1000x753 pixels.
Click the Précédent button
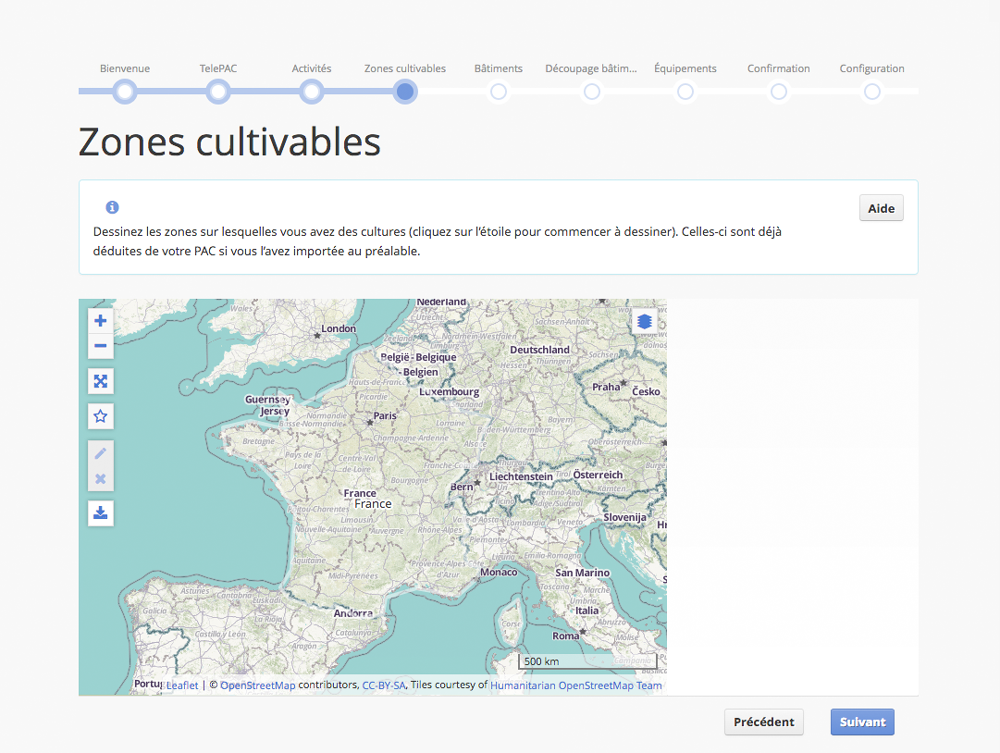point(764,722)
